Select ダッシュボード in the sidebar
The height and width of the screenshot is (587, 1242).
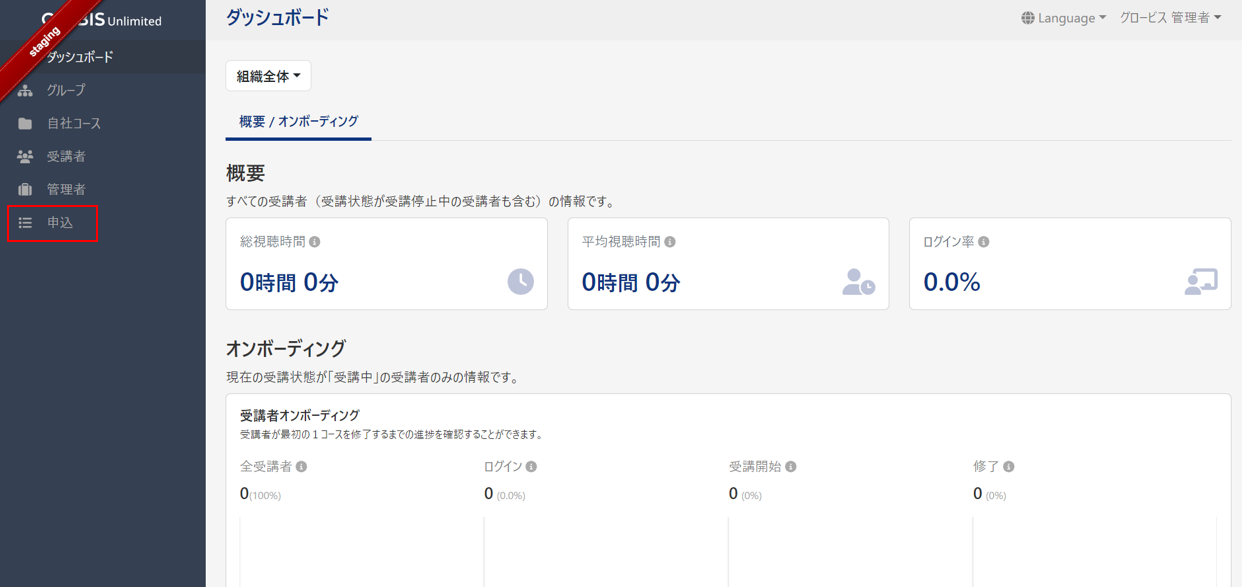coord(102,57)
